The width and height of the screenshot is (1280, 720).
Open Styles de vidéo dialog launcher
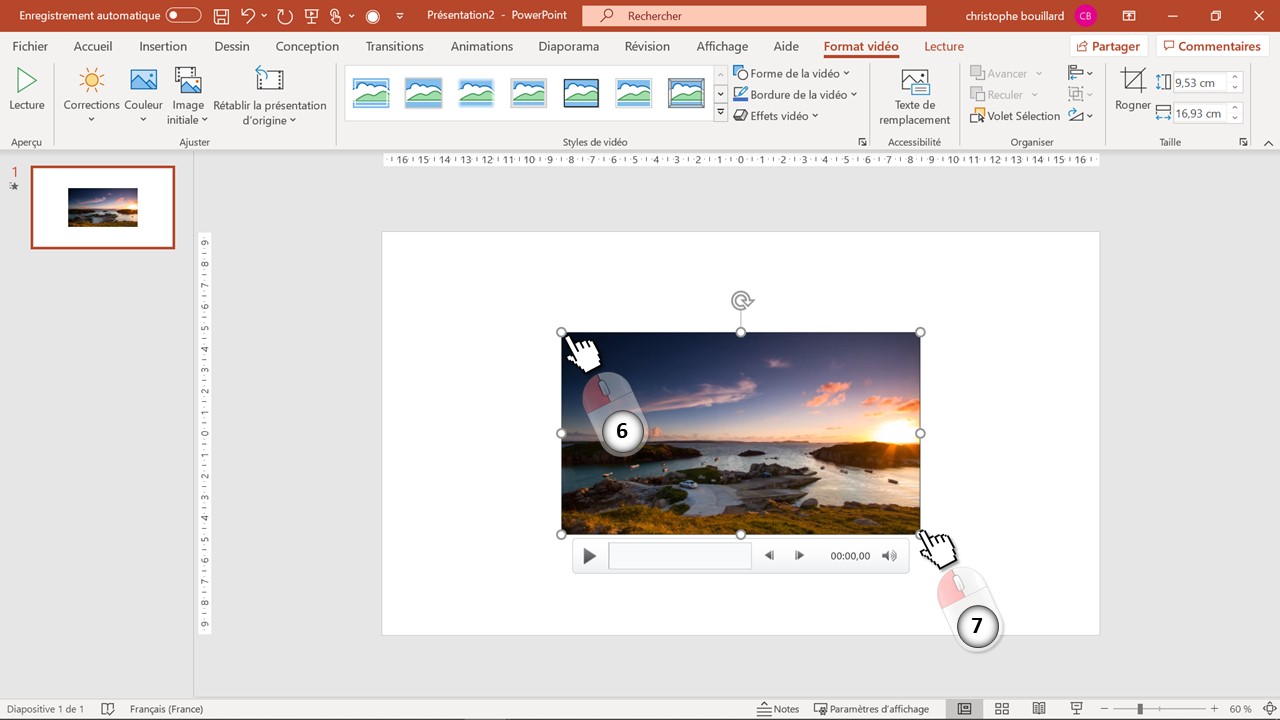(x=862, y=142)
